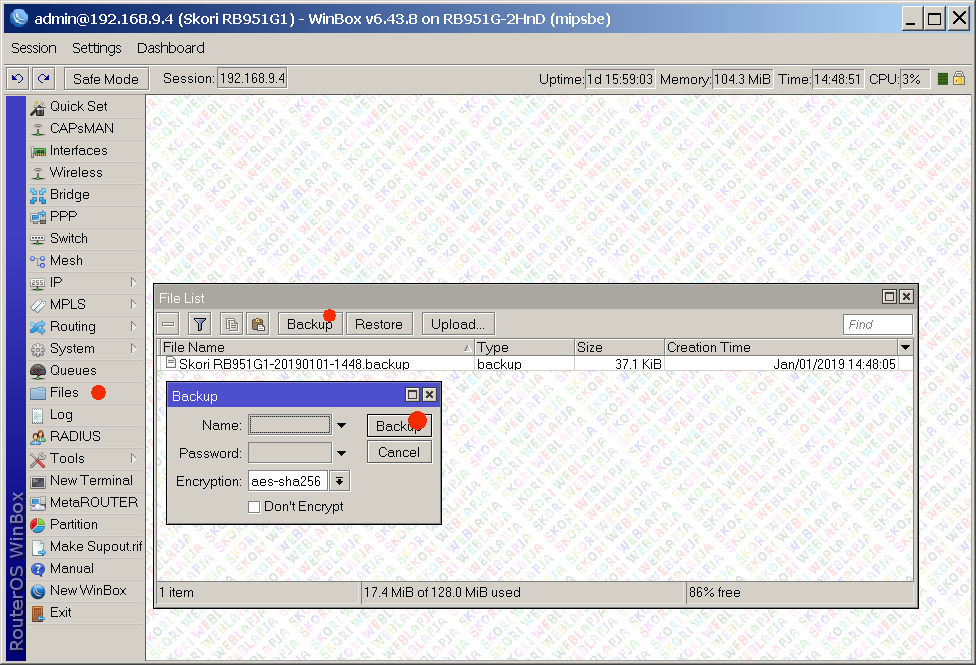Click the Undo arrow icon
The image size is (976, 665).
click(x=17, y=79)
